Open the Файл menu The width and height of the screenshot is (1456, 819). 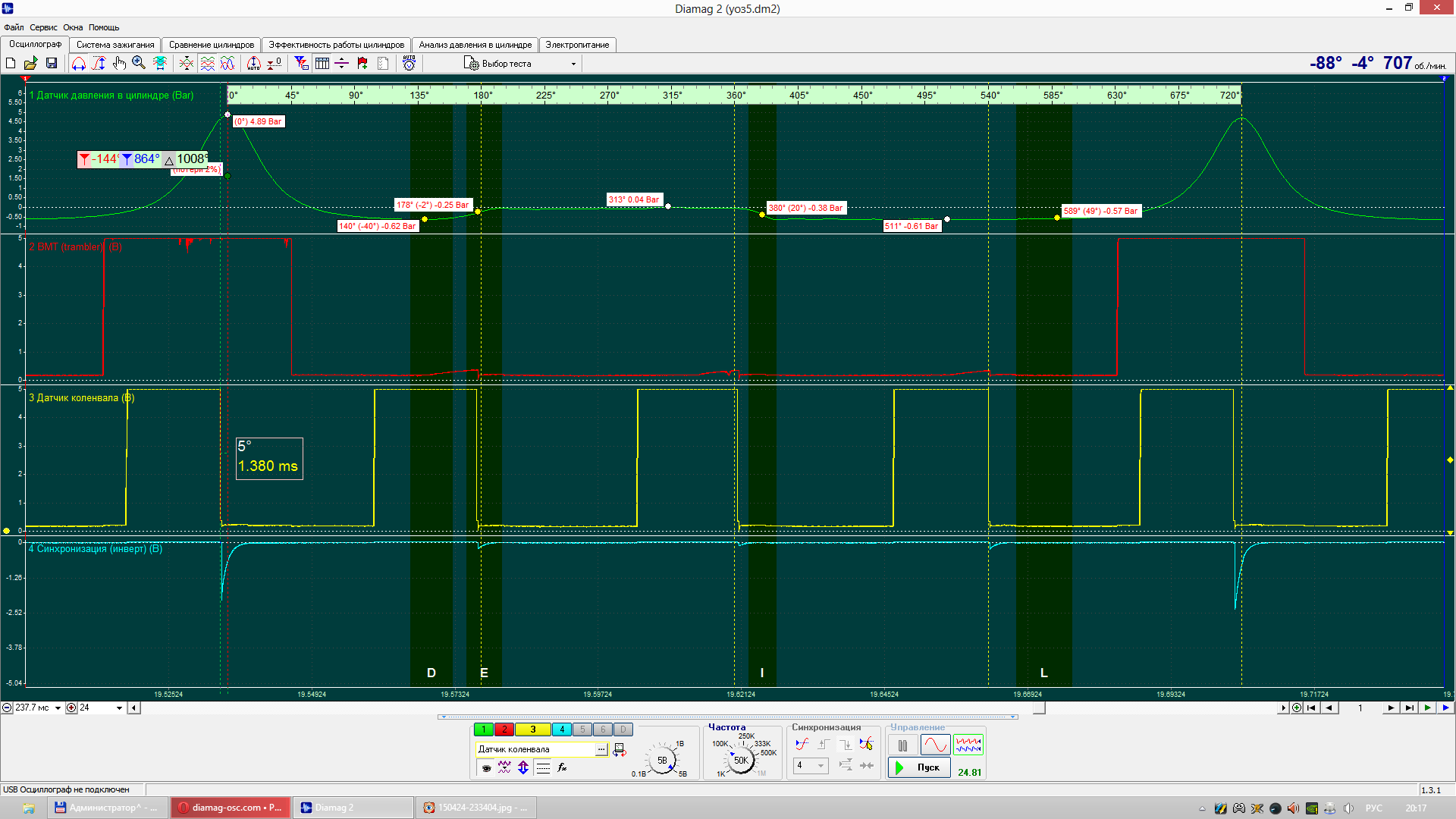(14, 27)
